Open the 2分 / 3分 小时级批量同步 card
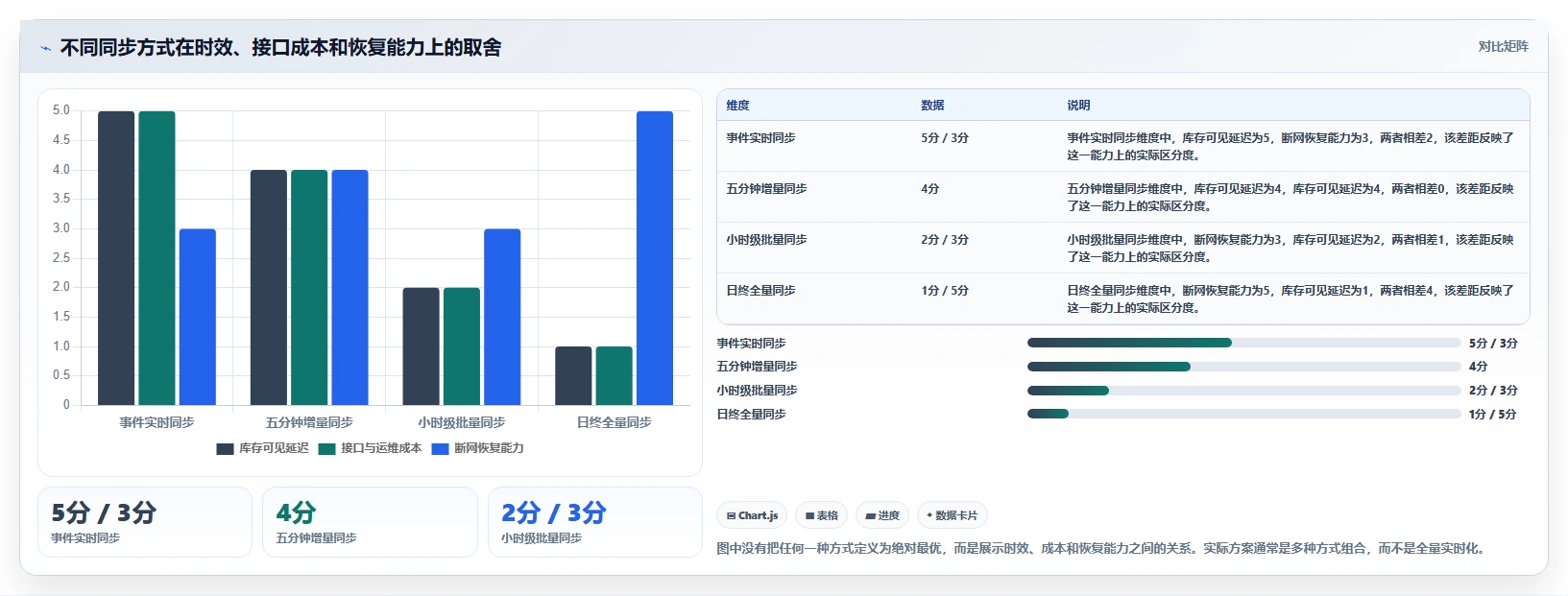This screenshot has height=596, width=1568. 595,522
